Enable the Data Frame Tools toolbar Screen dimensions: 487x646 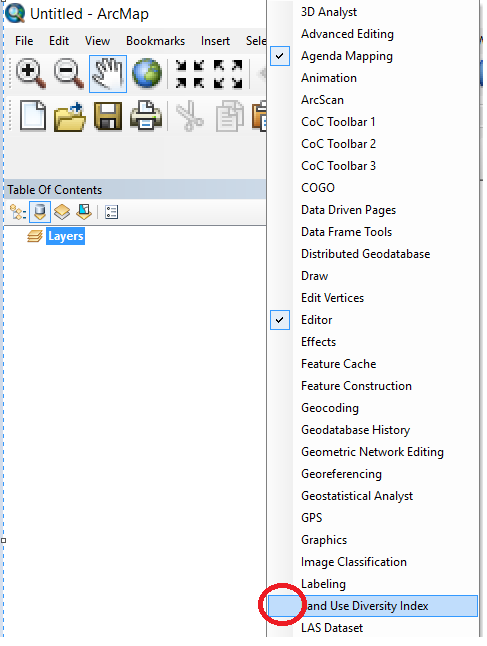click(x=373, y=232)
